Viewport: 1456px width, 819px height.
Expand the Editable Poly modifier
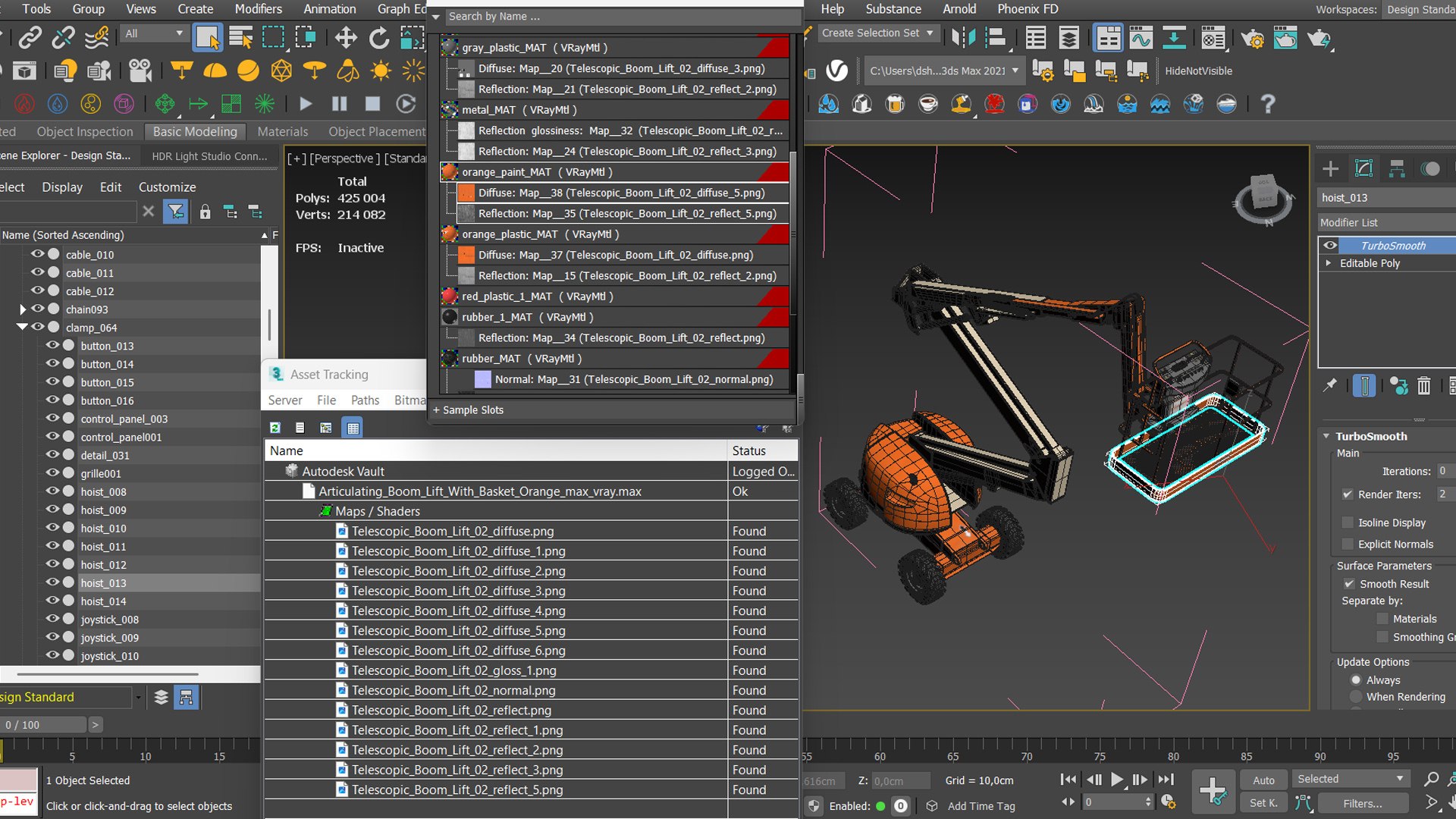[1328, 263]
